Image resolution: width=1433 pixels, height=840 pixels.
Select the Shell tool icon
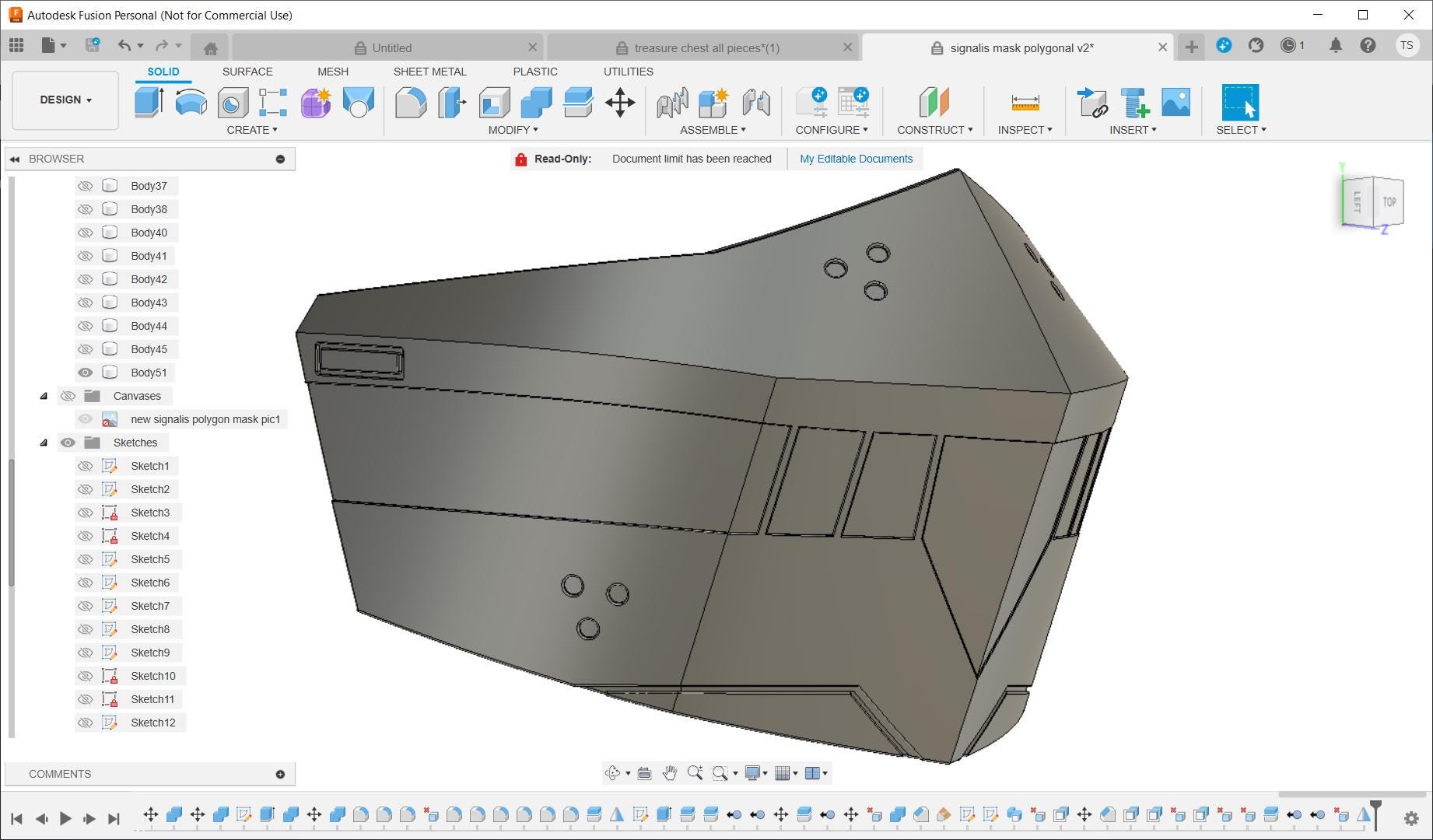(x=494, y=102)
